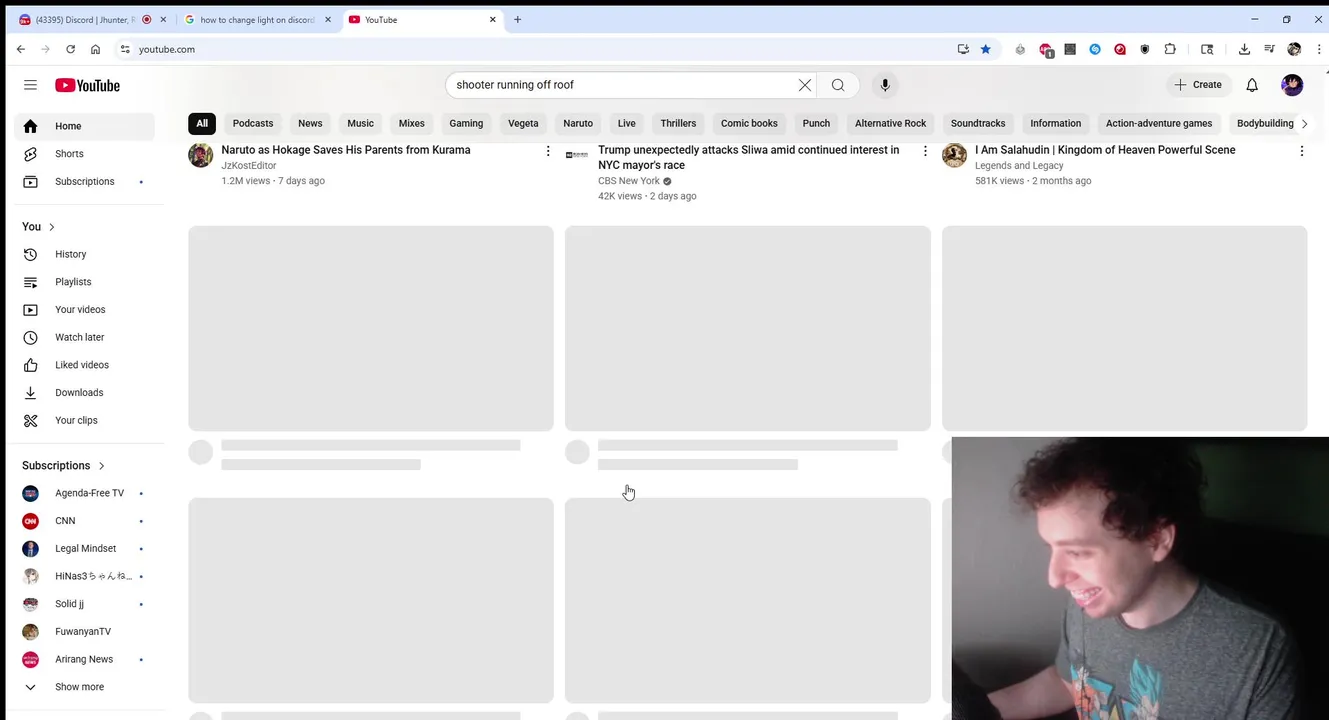1329x720 pixels.
Task: Open the Legal Mindset channel
Action: coord(85,548)
